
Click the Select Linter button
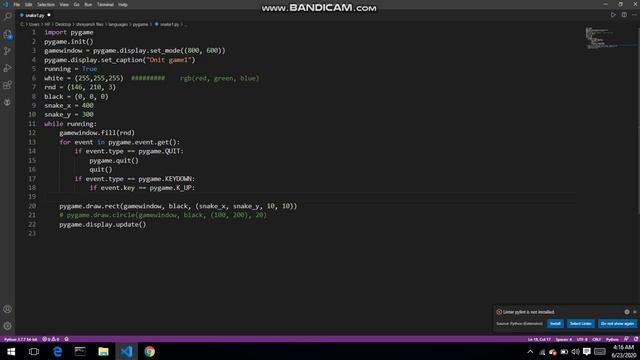click(x=580, y=323)
